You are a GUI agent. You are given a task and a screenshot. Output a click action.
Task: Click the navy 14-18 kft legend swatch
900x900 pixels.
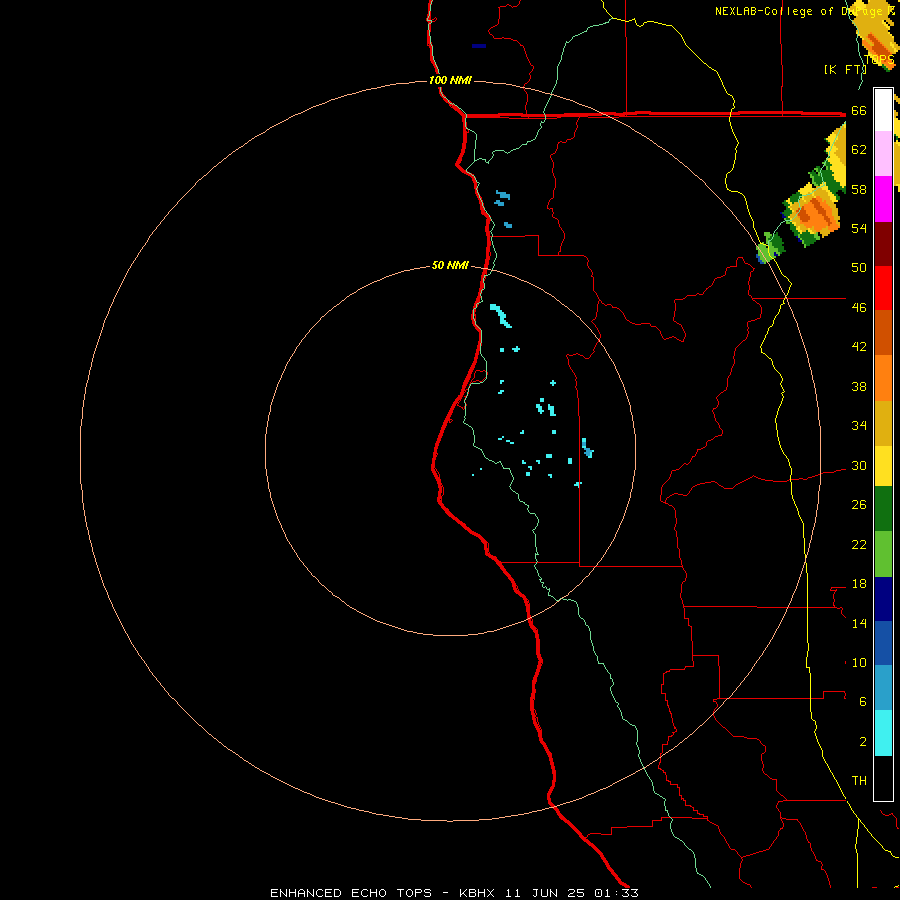pyautogui.click(x=883, y=599)
